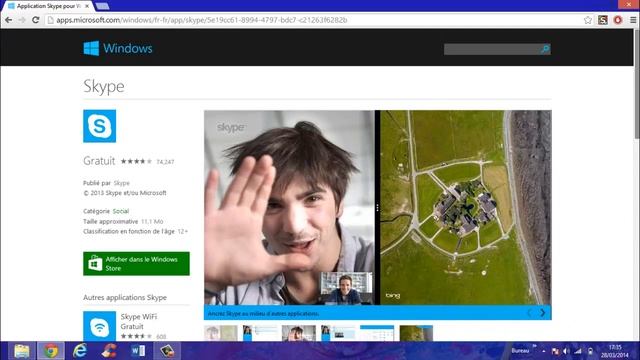Click the Skype page heading
The width and height of the screenshot is (640, 360).
coord(104,86)
